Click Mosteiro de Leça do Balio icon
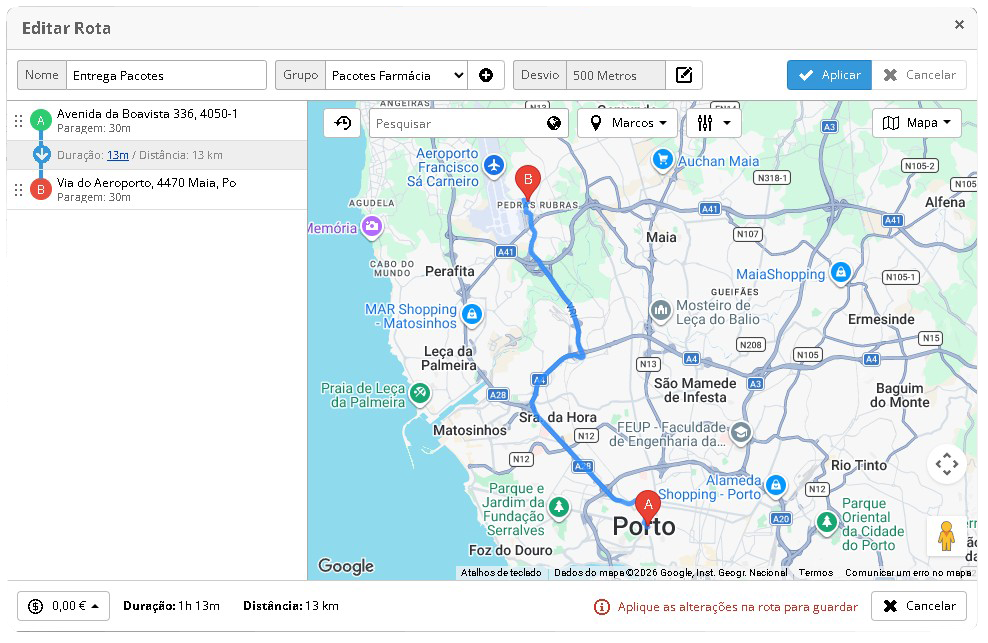 coord(660,310)
